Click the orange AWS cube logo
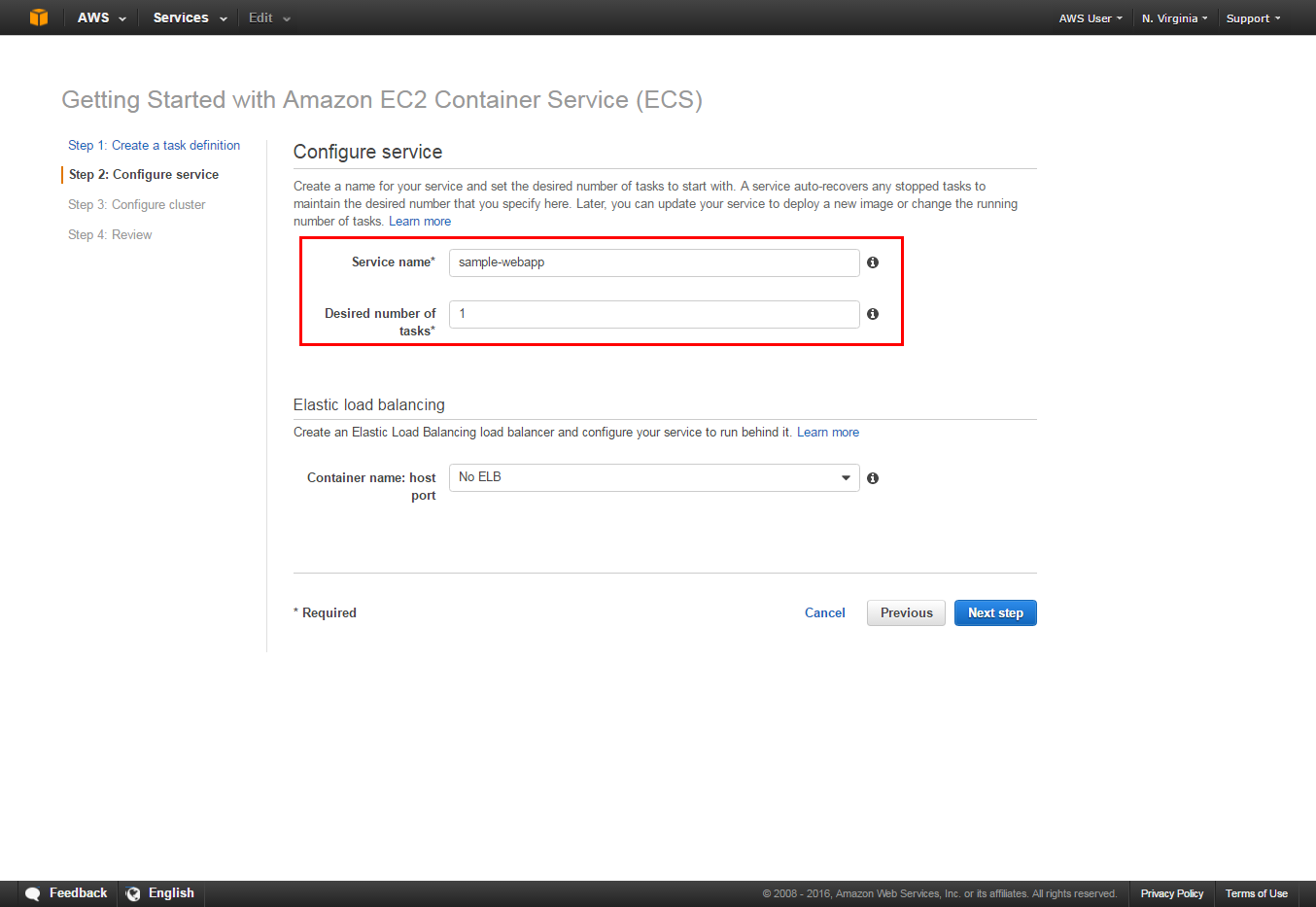This screenshot has width=1316, height=907. [39, 17]
